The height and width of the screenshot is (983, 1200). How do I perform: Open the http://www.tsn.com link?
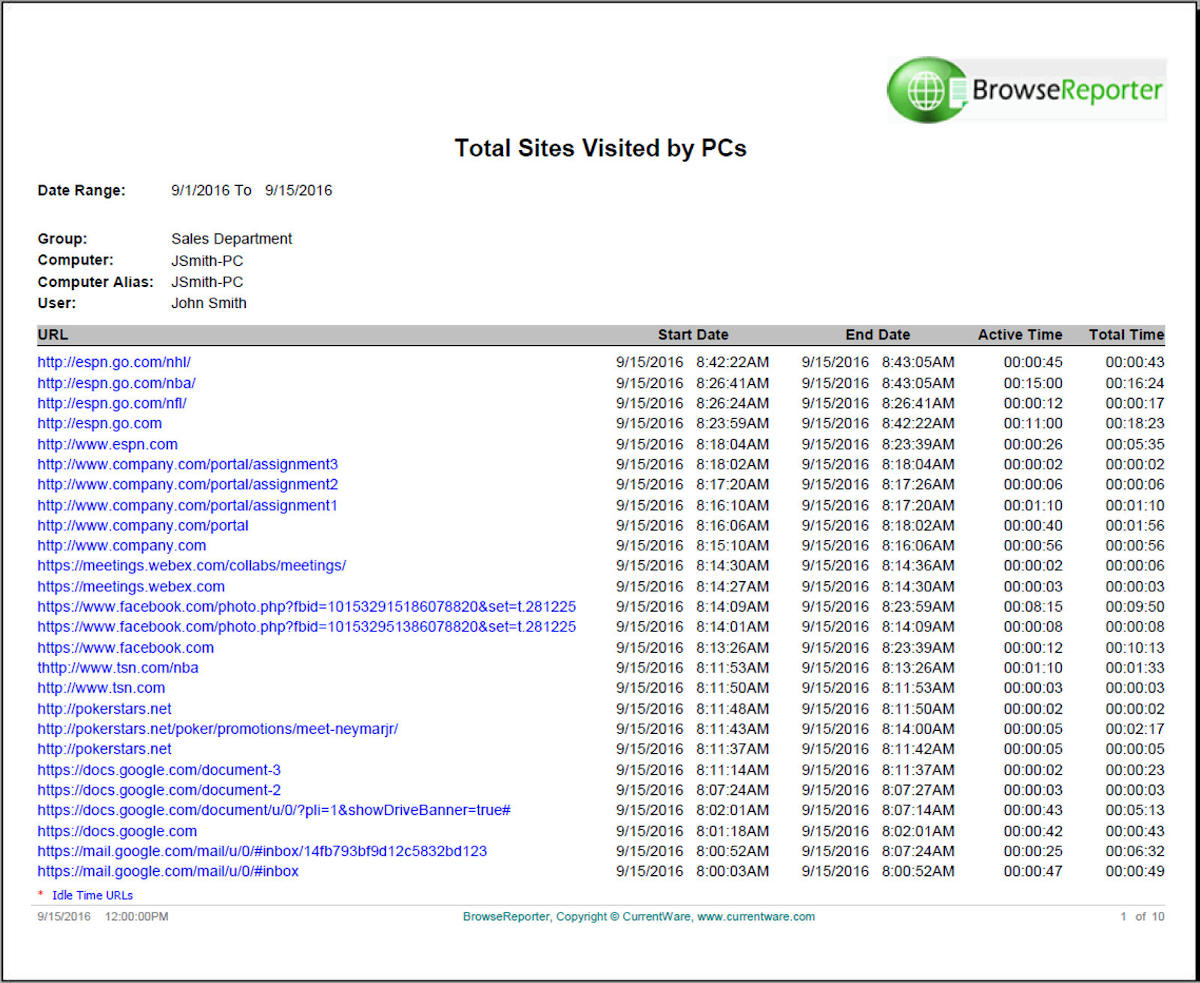(101, 687)
